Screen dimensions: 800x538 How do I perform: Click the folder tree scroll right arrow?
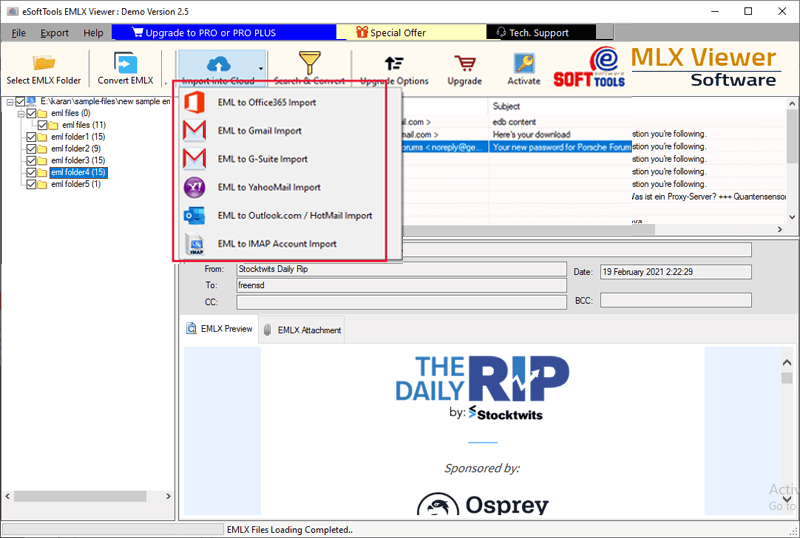pyautogui.click(x=168, y=496)
